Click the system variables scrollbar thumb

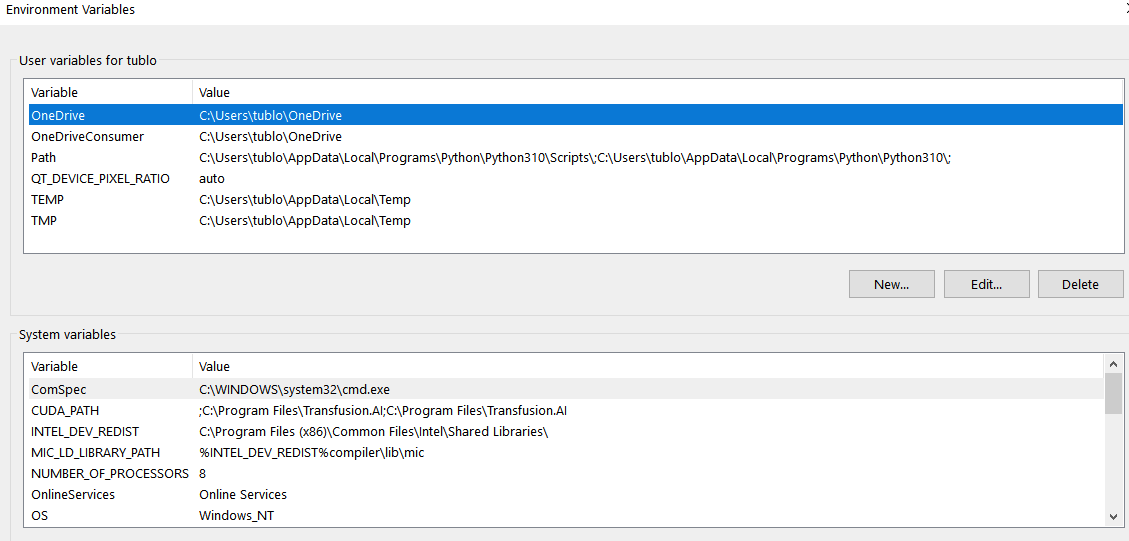click(x=1113, y=393)
